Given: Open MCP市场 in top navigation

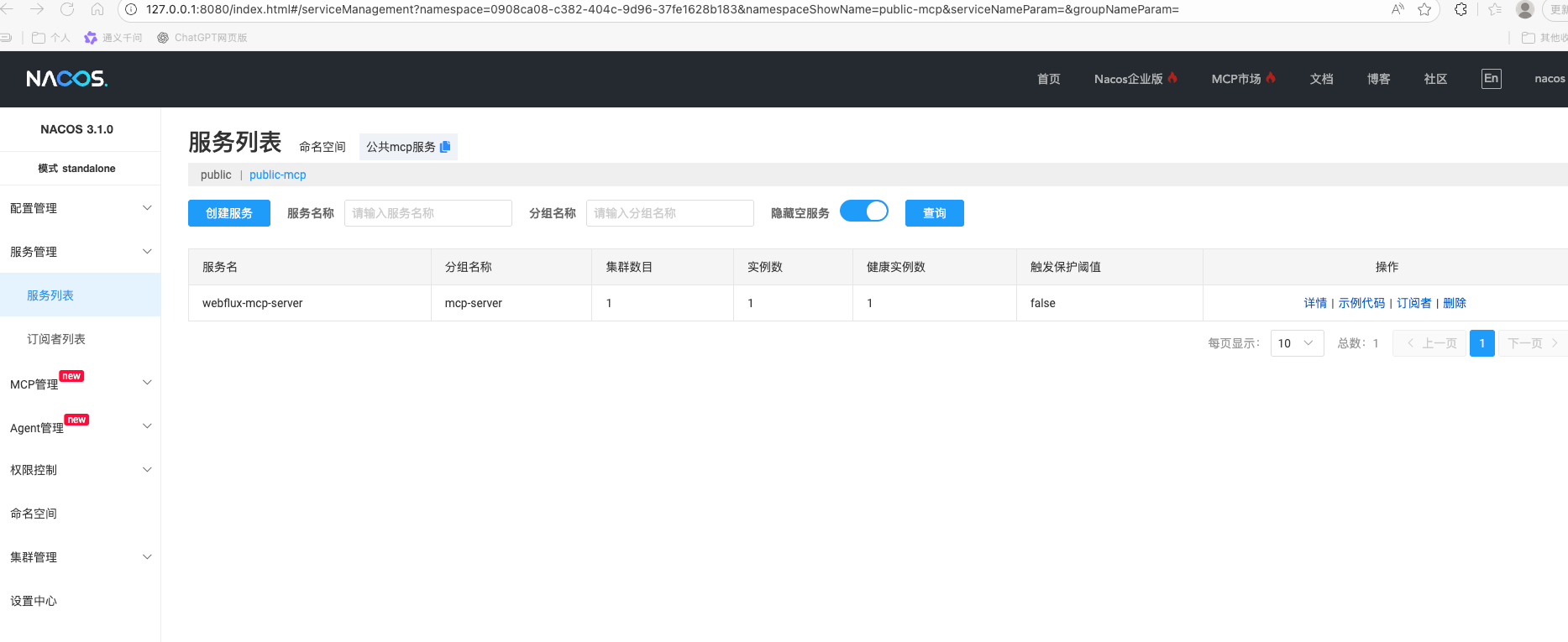Looking at the screenshot, I should tap(1243, 79).
